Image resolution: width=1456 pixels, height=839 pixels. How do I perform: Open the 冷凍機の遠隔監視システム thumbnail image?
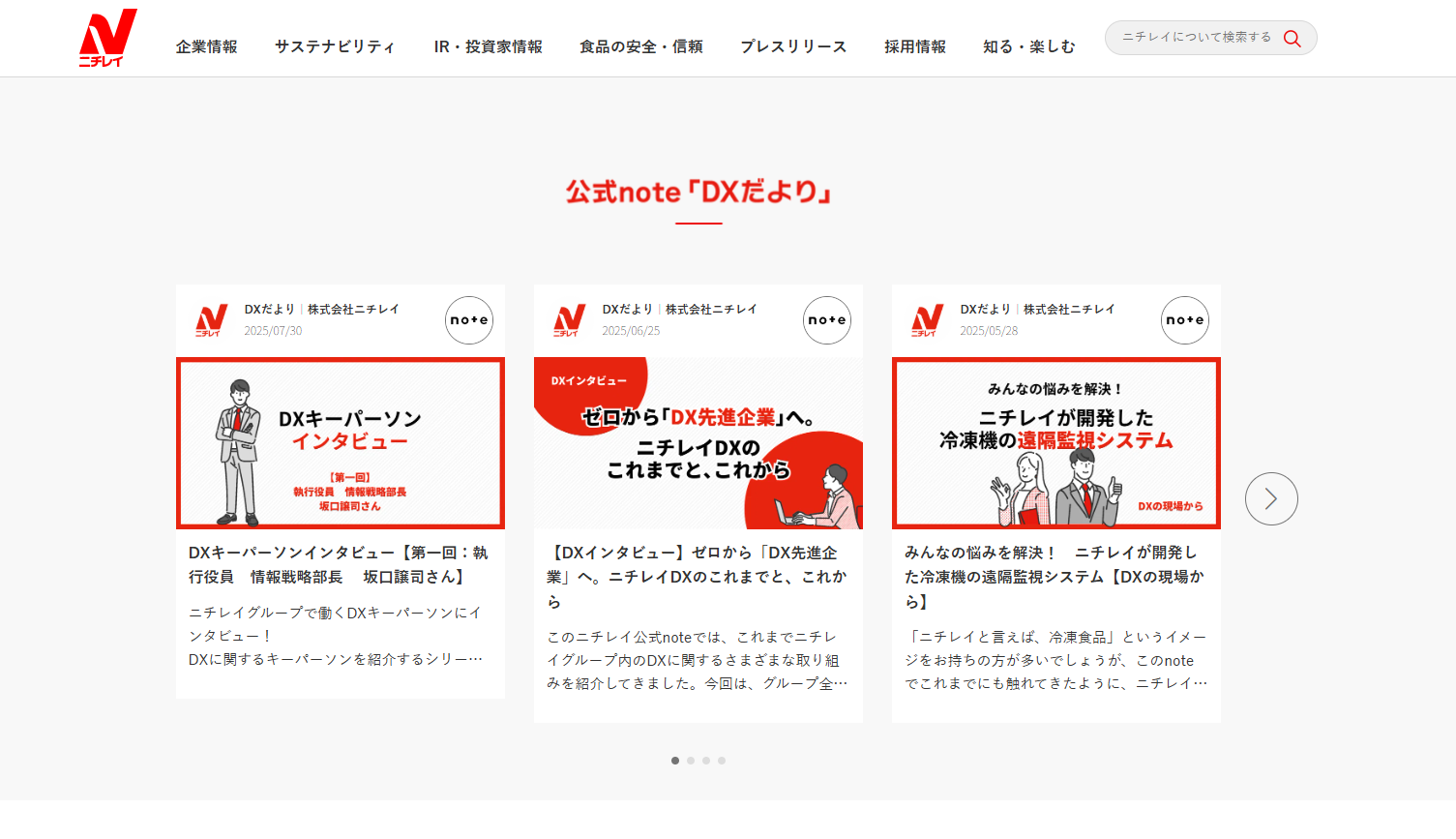[x=1056, y=443]
